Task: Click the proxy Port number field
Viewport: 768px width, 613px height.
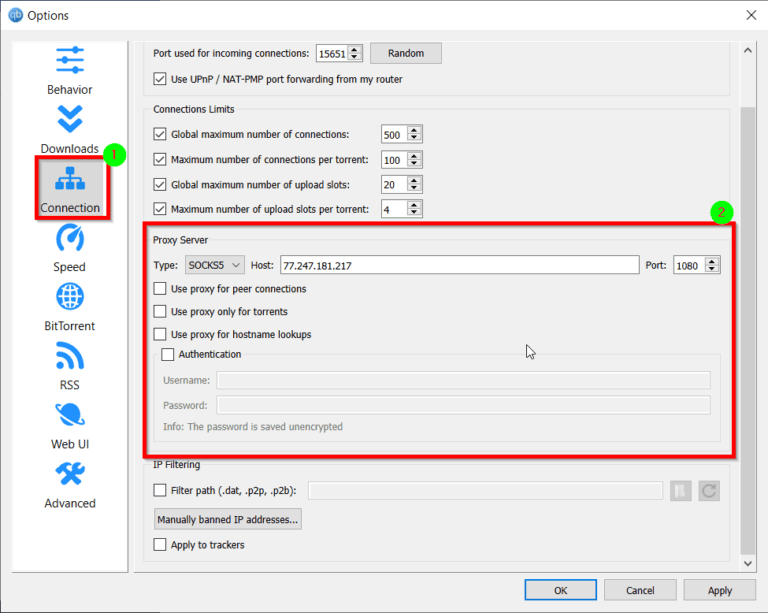Action: pyautogui.click(x=689, y=265)
